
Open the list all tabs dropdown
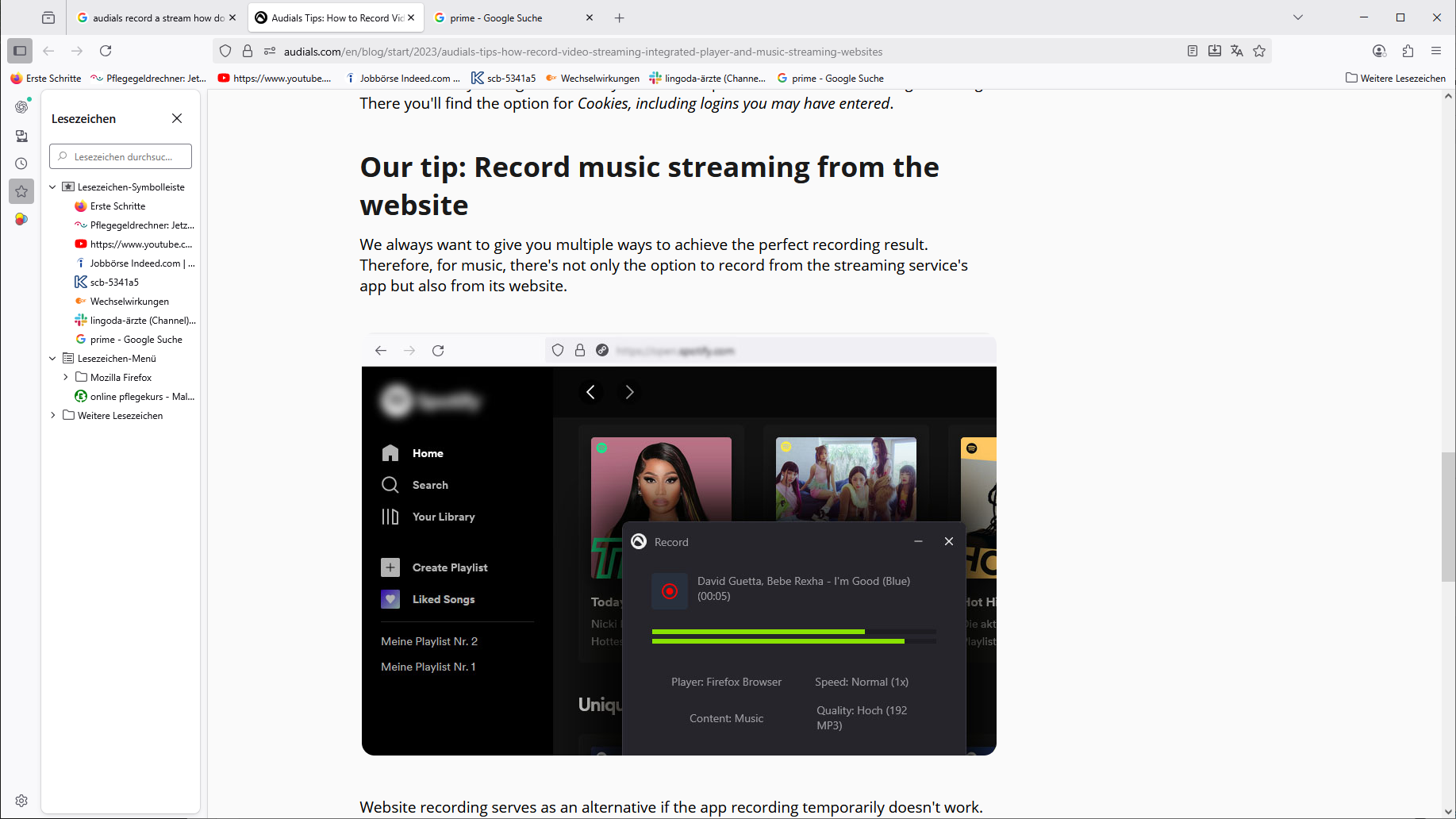[x=1298, y=17]
